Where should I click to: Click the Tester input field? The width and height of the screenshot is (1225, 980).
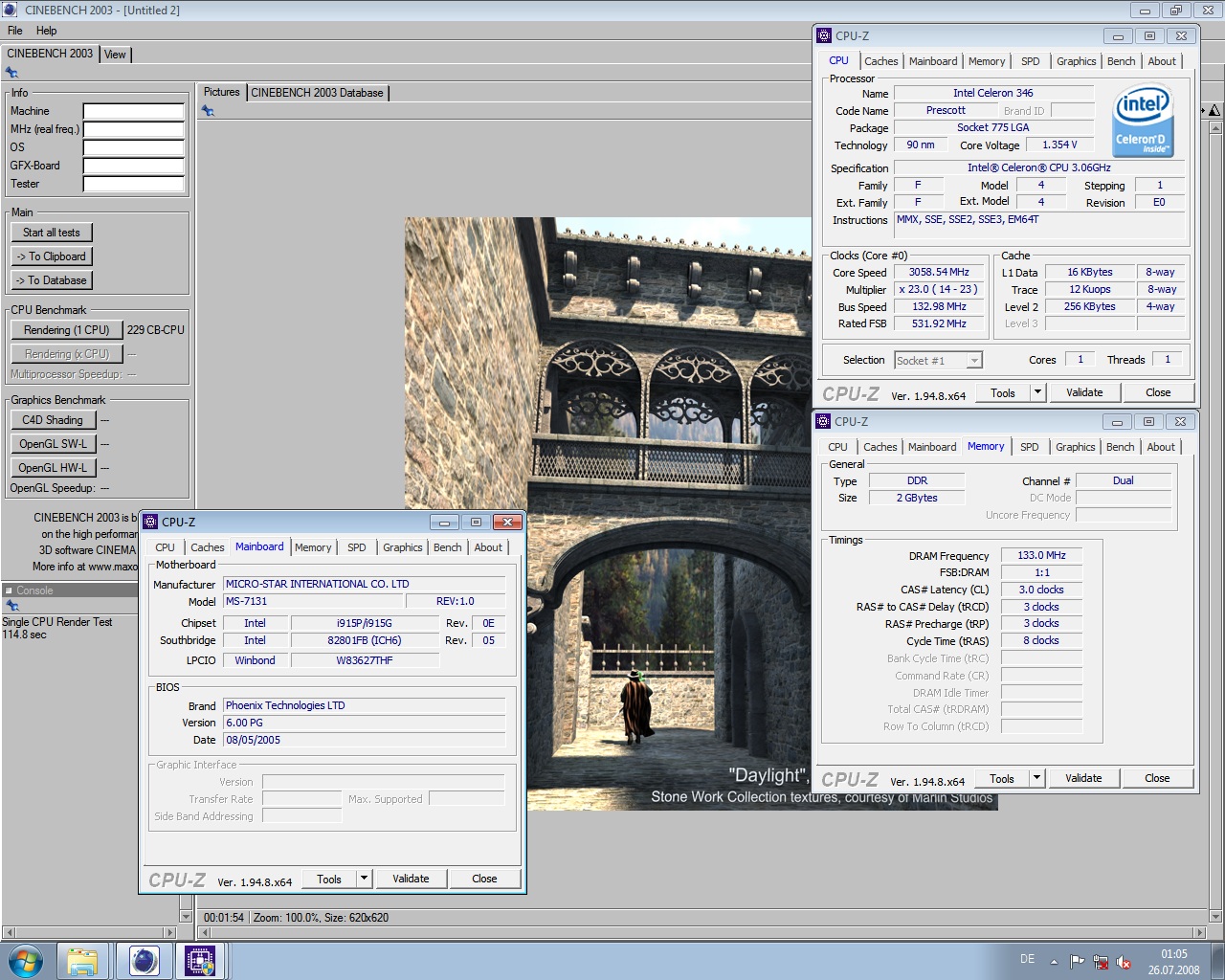[x=133, y=184]
